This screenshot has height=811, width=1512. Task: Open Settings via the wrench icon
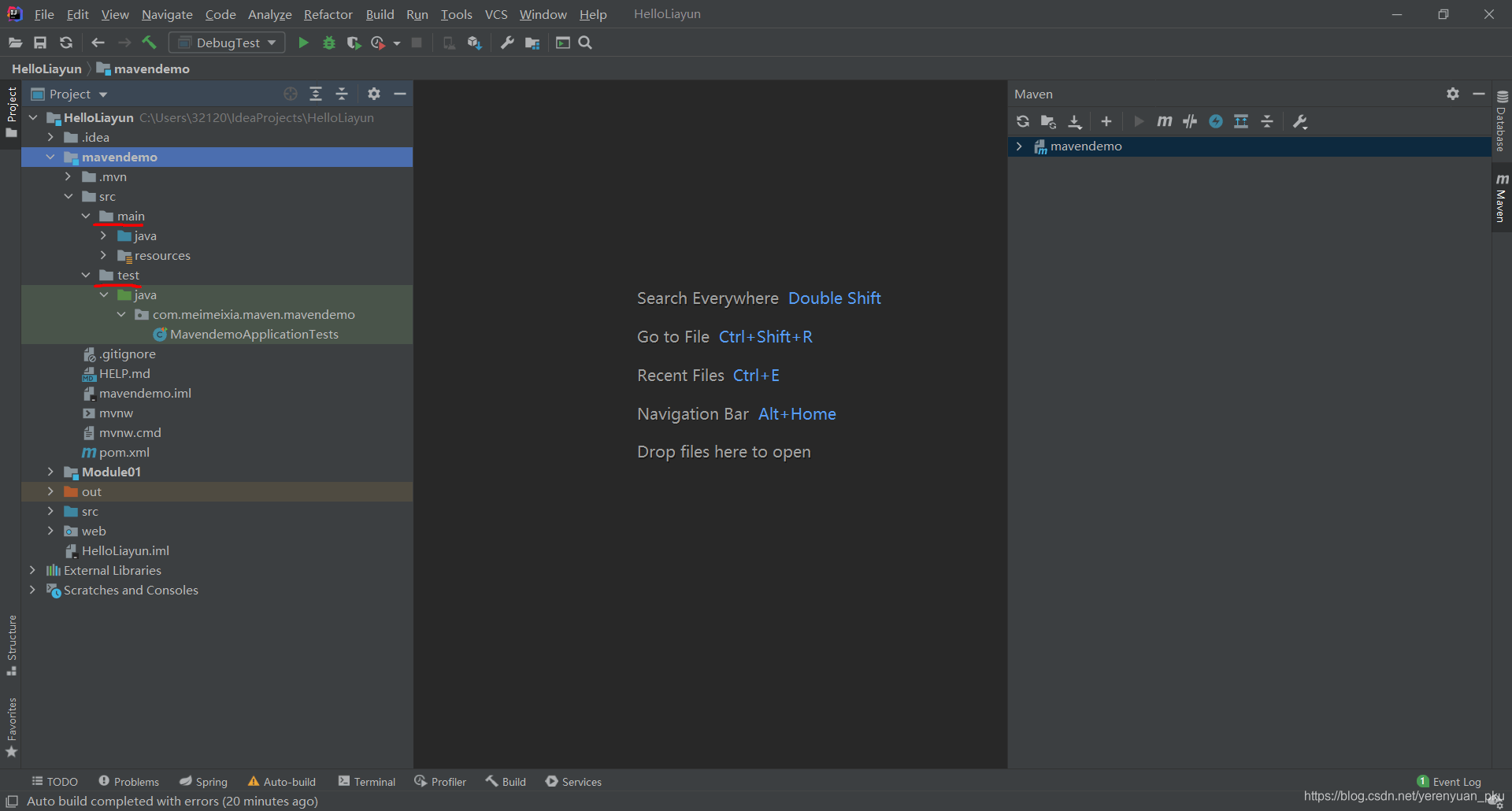(x=507, y=43)
